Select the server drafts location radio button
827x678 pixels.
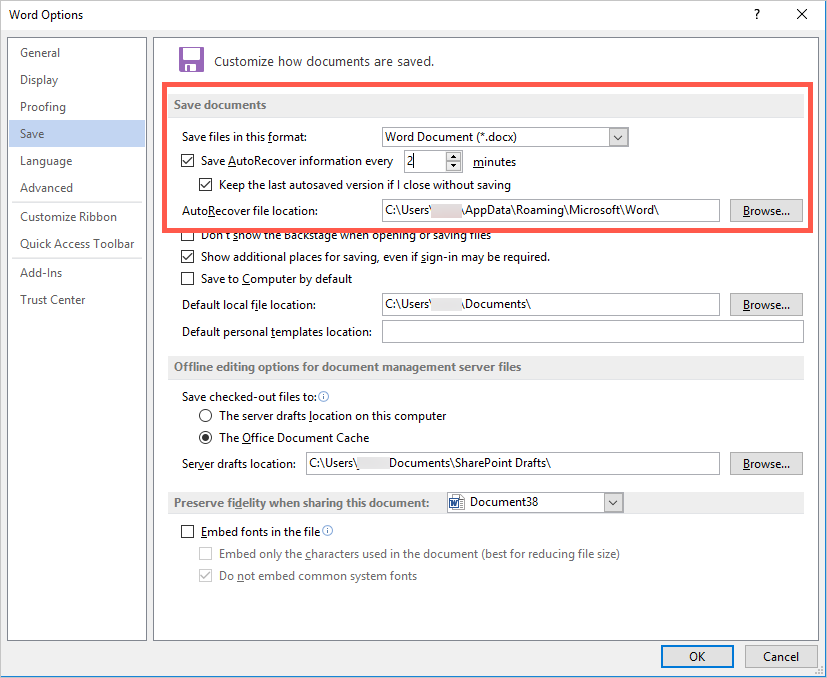[205, 416]
